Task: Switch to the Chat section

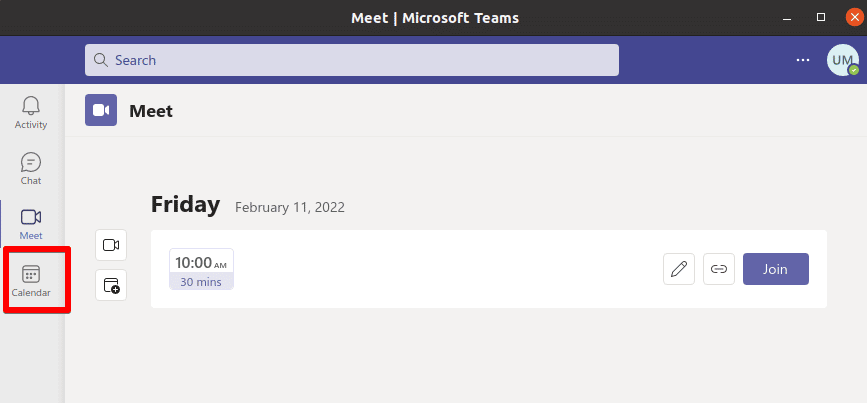Action: click(31, 169)
